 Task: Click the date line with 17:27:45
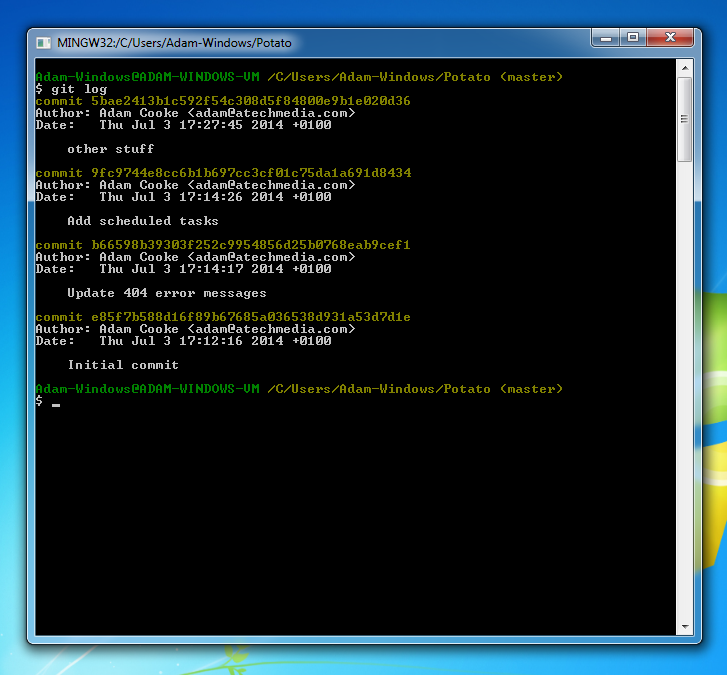point(184,125)
